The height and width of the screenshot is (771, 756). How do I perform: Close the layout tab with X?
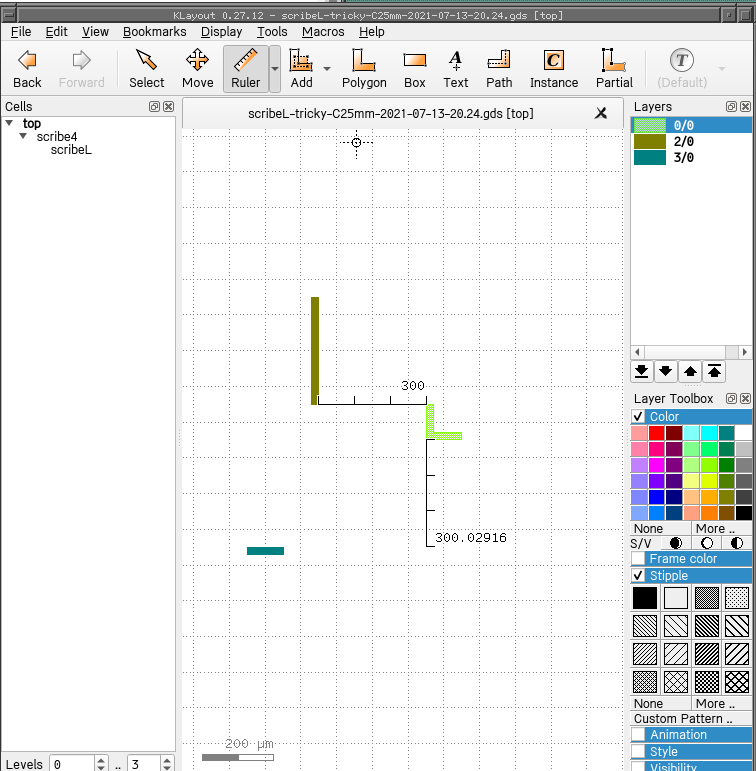click(601, 114)
